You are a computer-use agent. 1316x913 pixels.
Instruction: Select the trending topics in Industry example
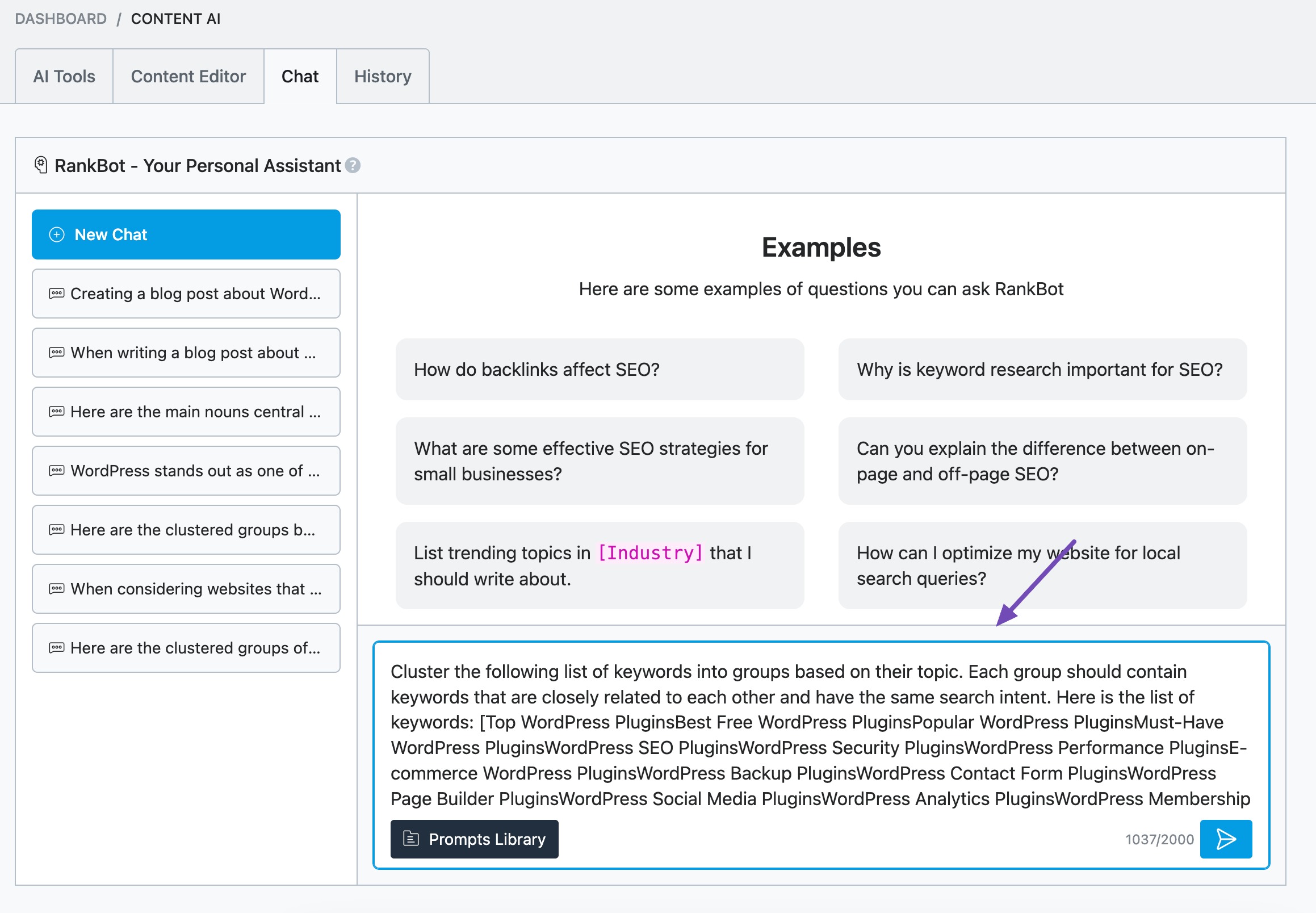click(600, 565)
